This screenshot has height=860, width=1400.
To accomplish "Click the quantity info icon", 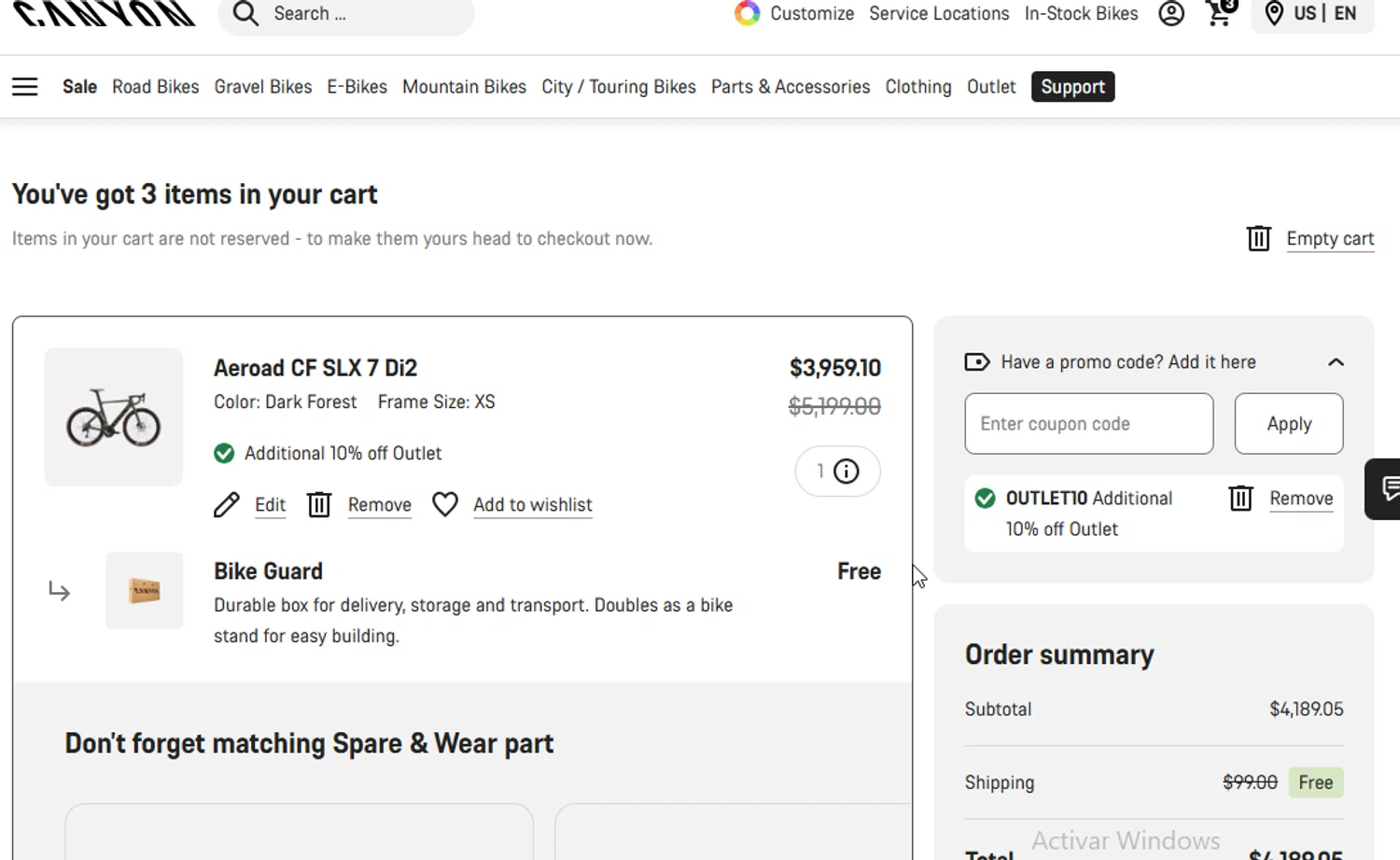I will (x=846, y=472).
